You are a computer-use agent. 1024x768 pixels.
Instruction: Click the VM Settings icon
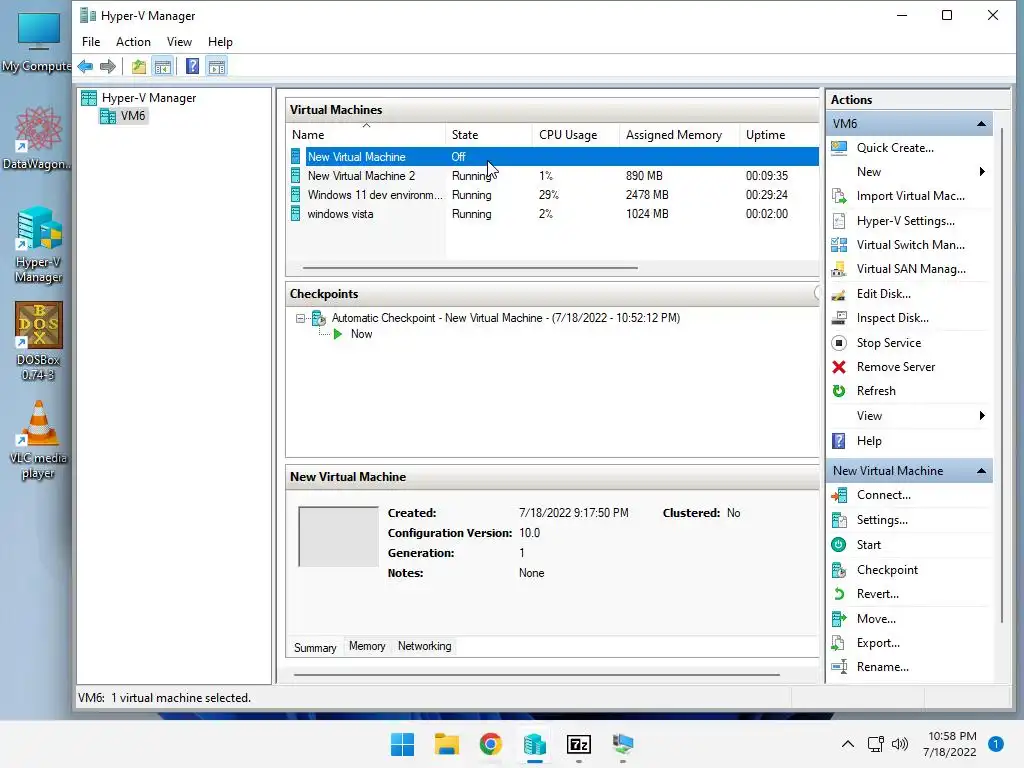[x=839, y=520]
